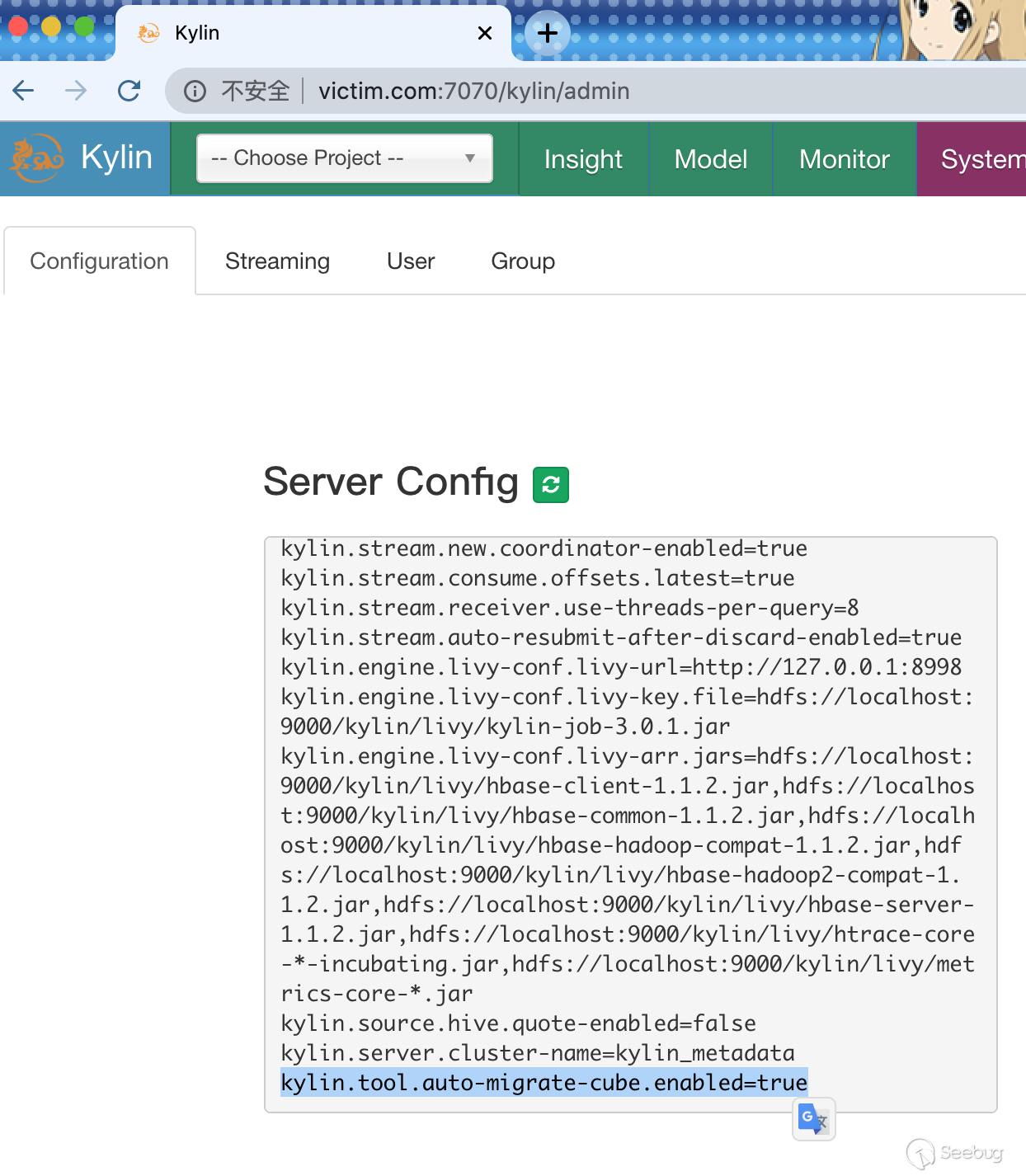Open the Choose Project dropdown
This screenshot has width=1026, height=1176.
point(344,158)
